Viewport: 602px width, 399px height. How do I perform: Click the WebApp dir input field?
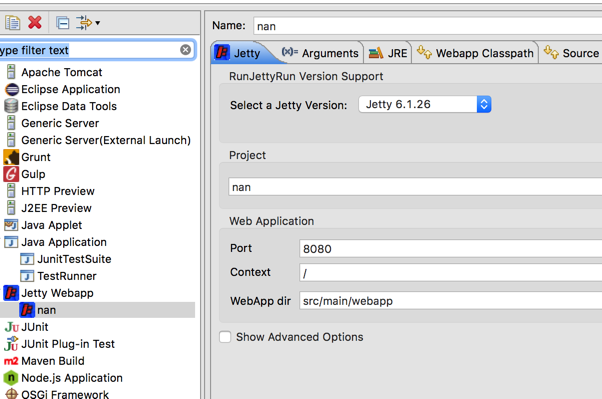(450, 301)
